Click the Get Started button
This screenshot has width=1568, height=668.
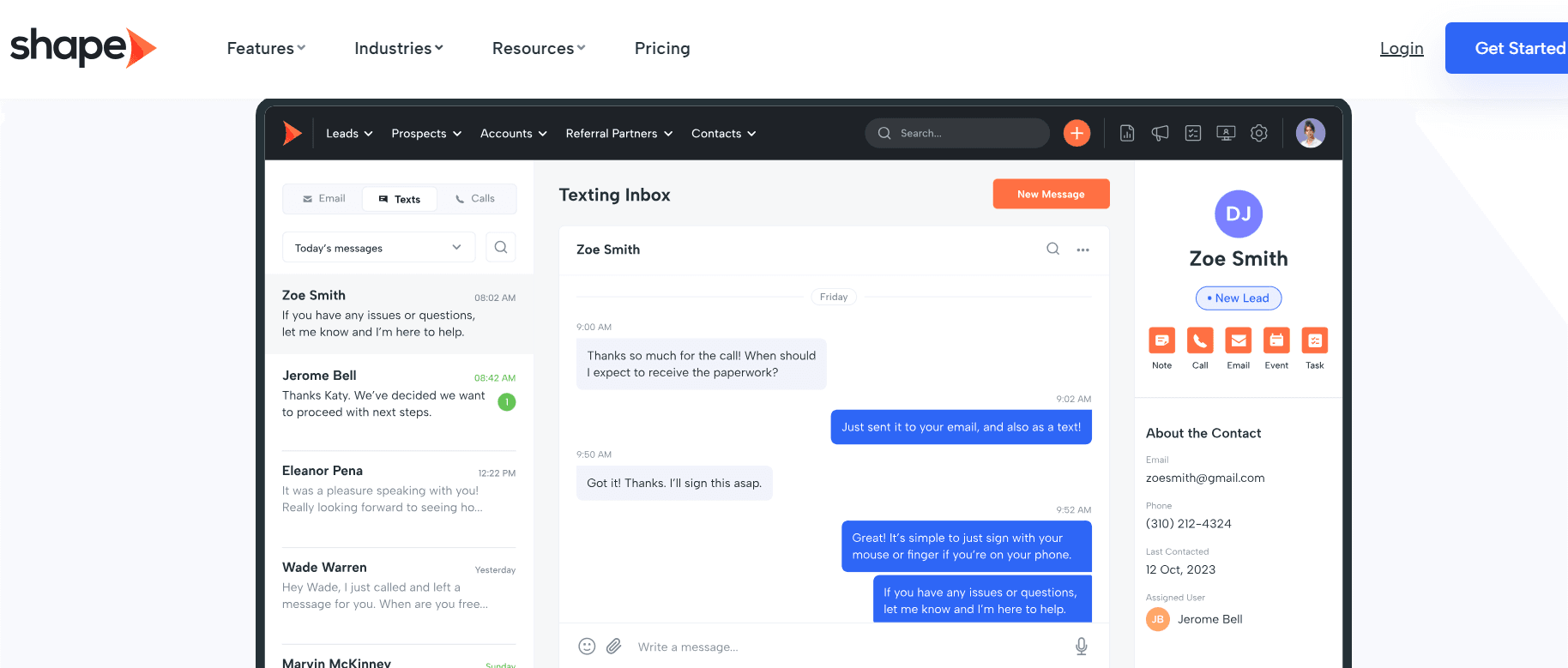coord(1507,48)
